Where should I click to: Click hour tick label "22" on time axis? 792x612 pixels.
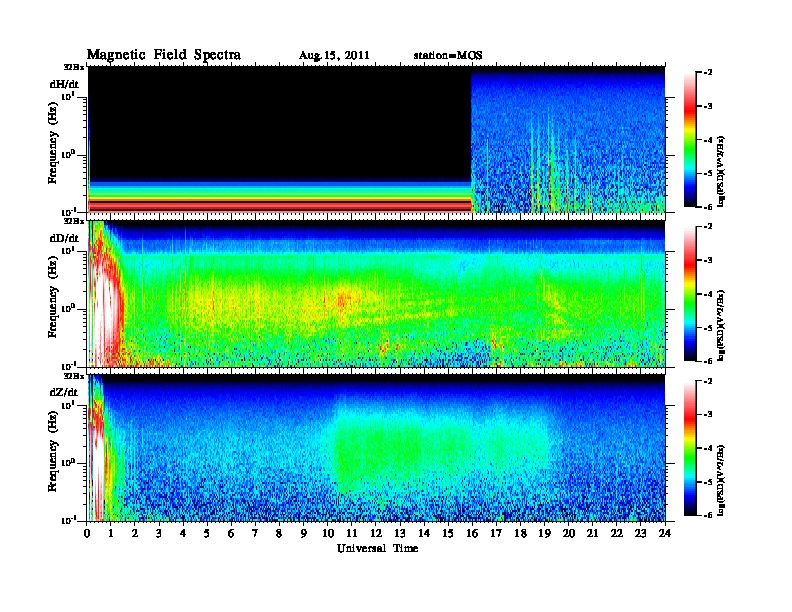point(616,534)
